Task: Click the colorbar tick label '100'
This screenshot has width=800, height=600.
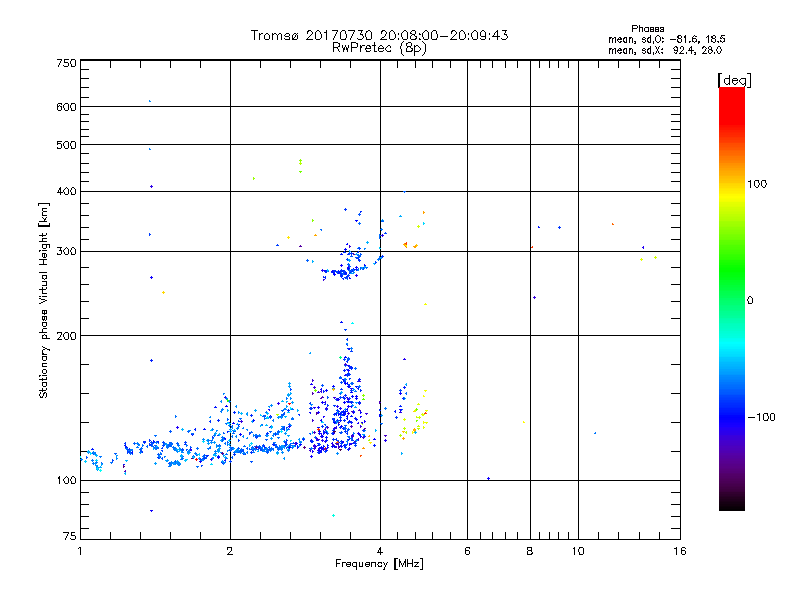Action: point(757,184)
